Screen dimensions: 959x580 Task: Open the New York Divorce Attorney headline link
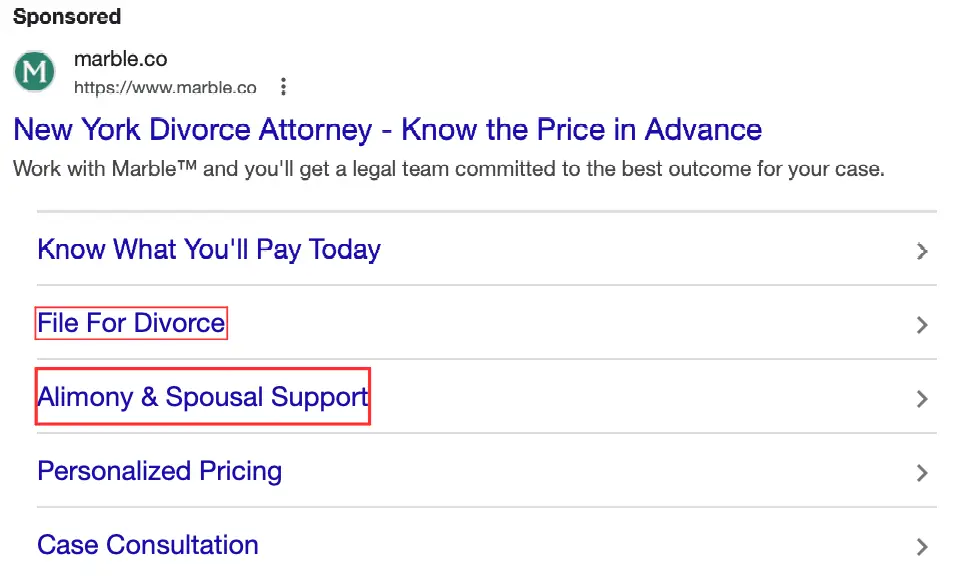point(387,129)
